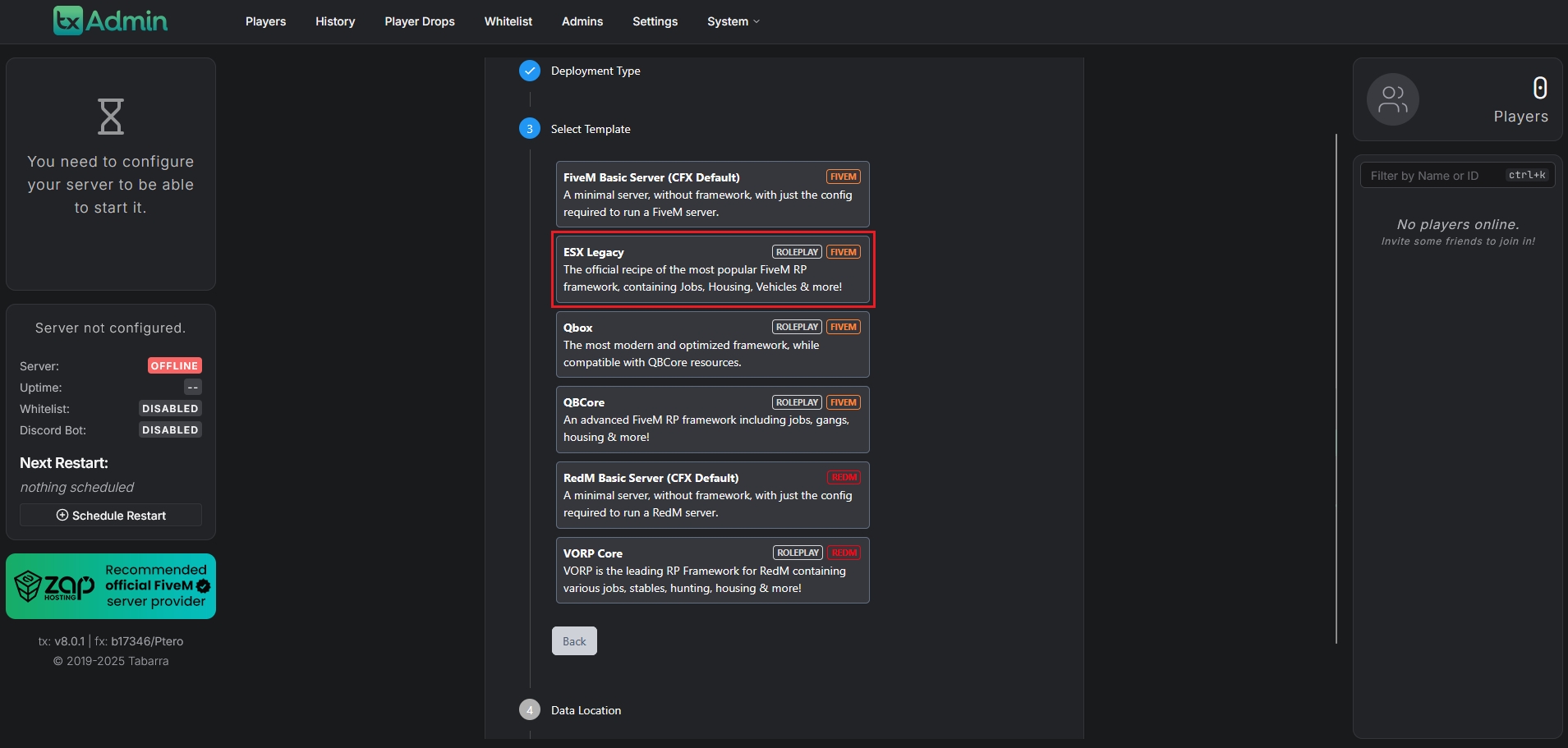The width and height of the screenshot is (1568, 748).
Task: Select the VORP Core template
Action: click(x=712, y=571)
